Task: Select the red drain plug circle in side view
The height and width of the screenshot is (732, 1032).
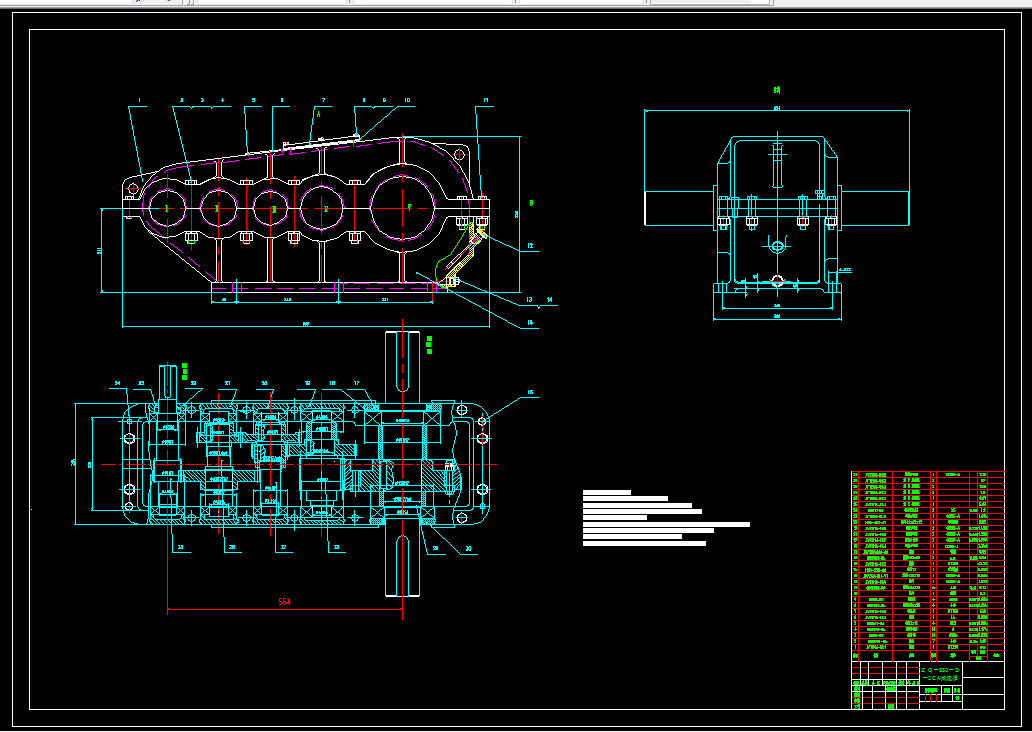Action: click(777, 281)
